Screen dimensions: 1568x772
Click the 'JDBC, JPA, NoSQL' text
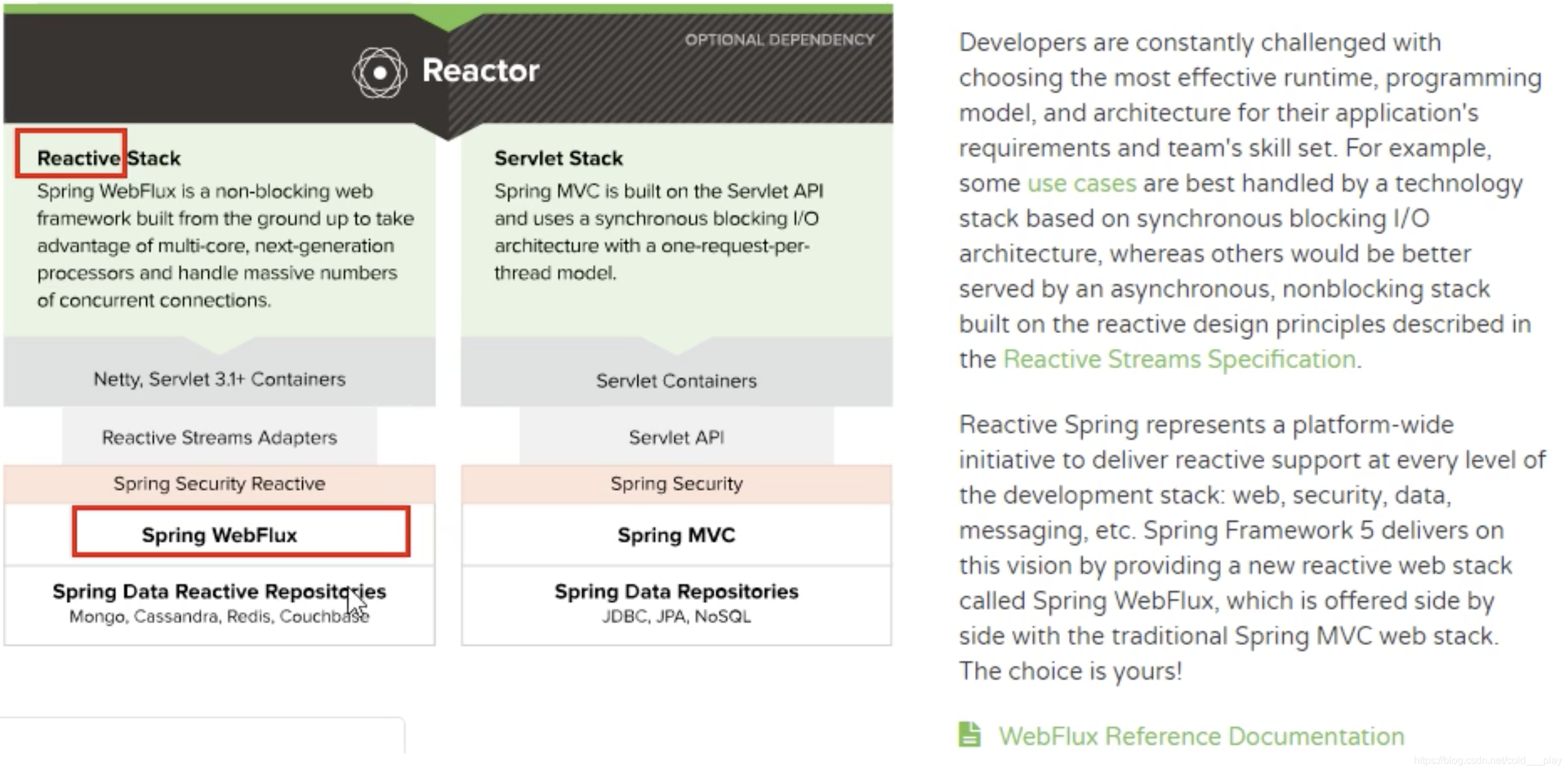pos(677,616)
